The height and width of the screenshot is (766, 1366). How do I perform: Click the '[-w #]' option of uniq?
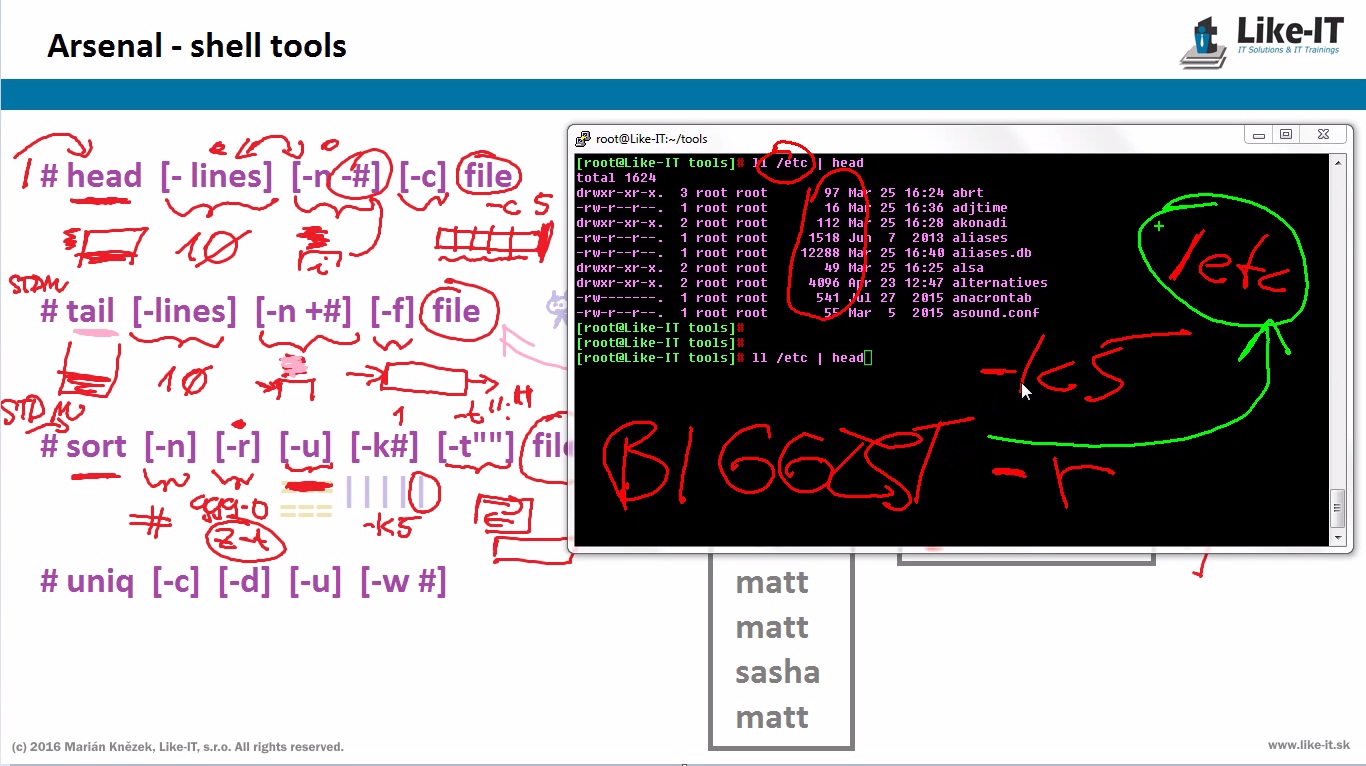(x=403, y=581)
